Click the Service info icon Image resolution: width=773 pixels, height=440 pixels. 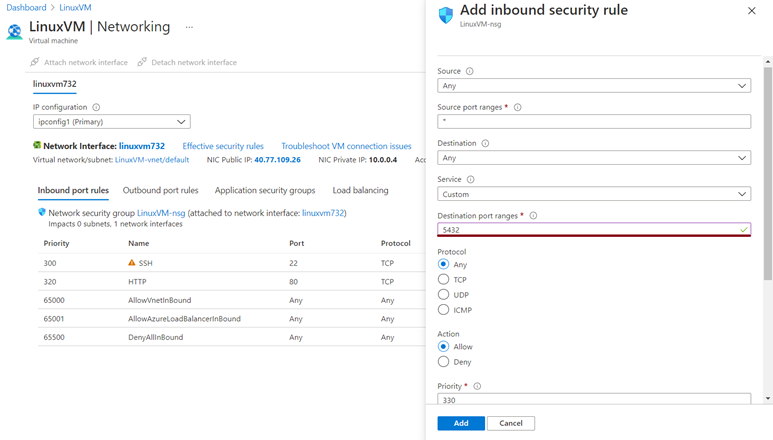[x=470, y=179]
